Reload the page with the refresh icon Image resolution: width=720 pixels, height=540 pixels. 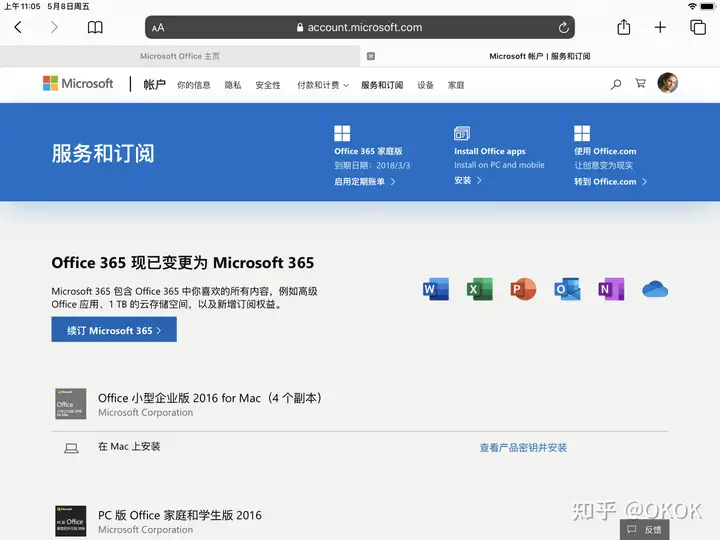coord(563,28)
